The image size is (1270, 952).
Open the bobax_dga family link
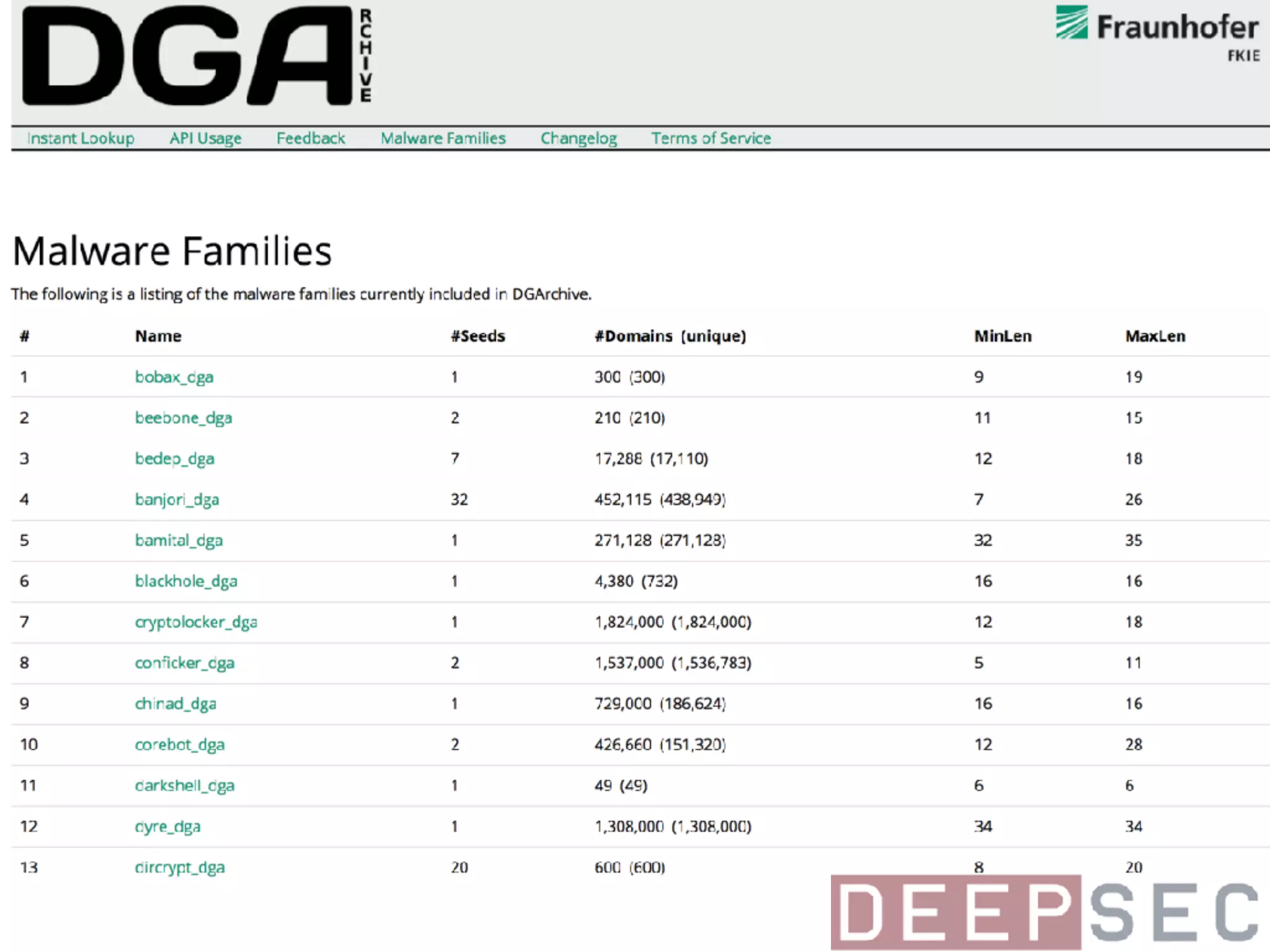(174, 377)
